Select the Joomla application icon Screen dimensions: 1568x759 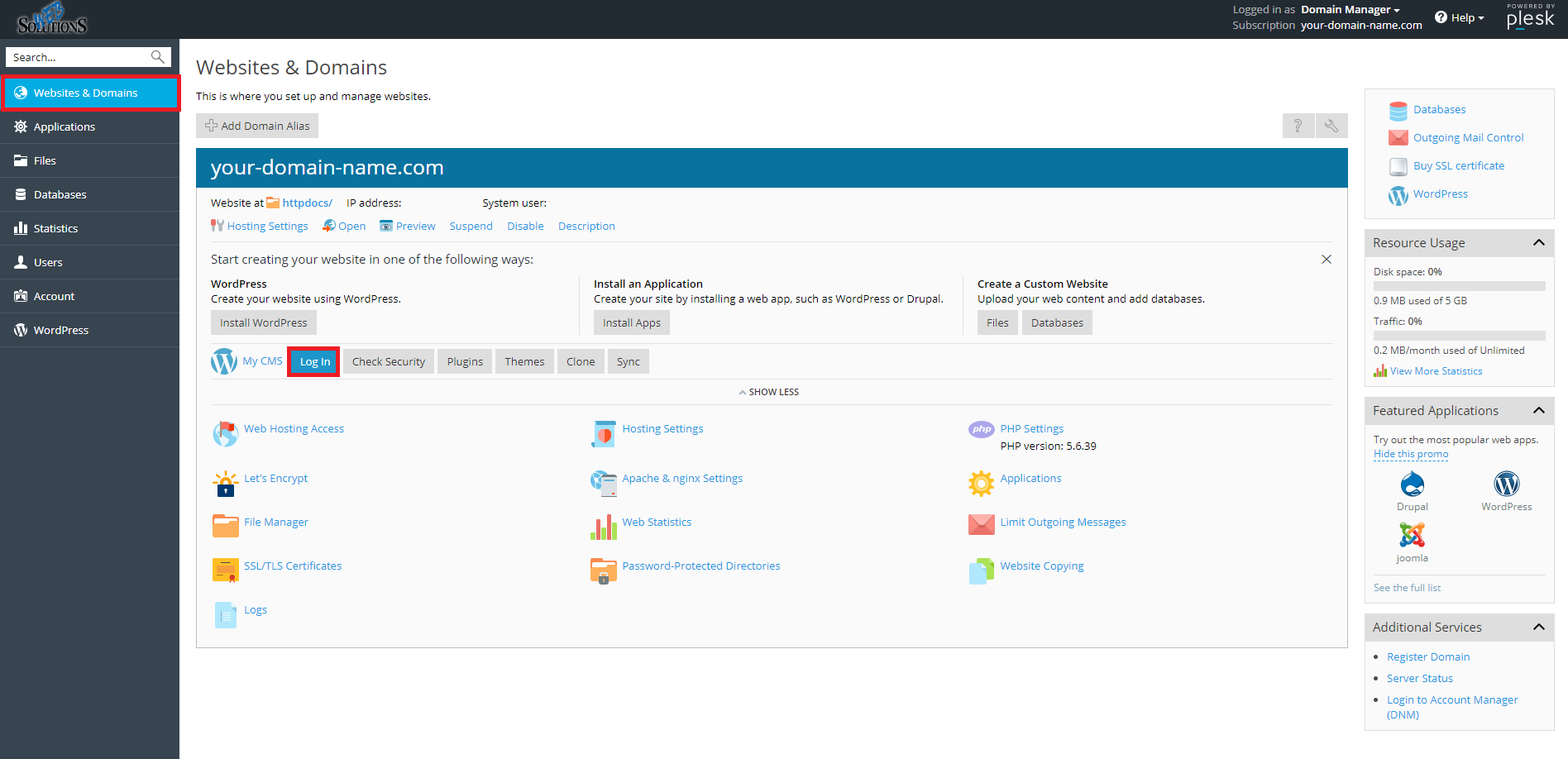[1412, 535]
